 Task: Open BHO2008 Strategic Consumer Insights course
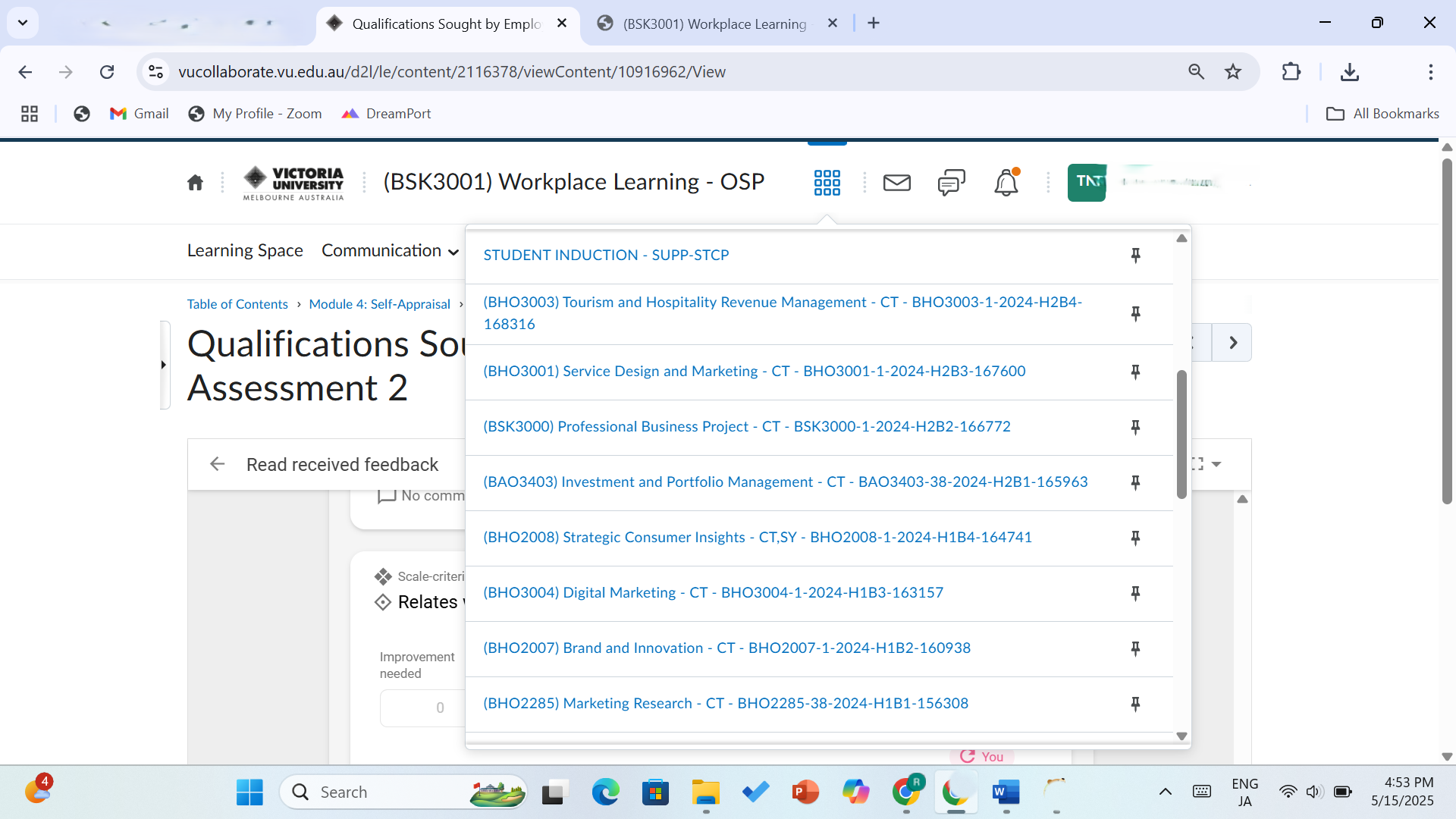click(757, 537)
